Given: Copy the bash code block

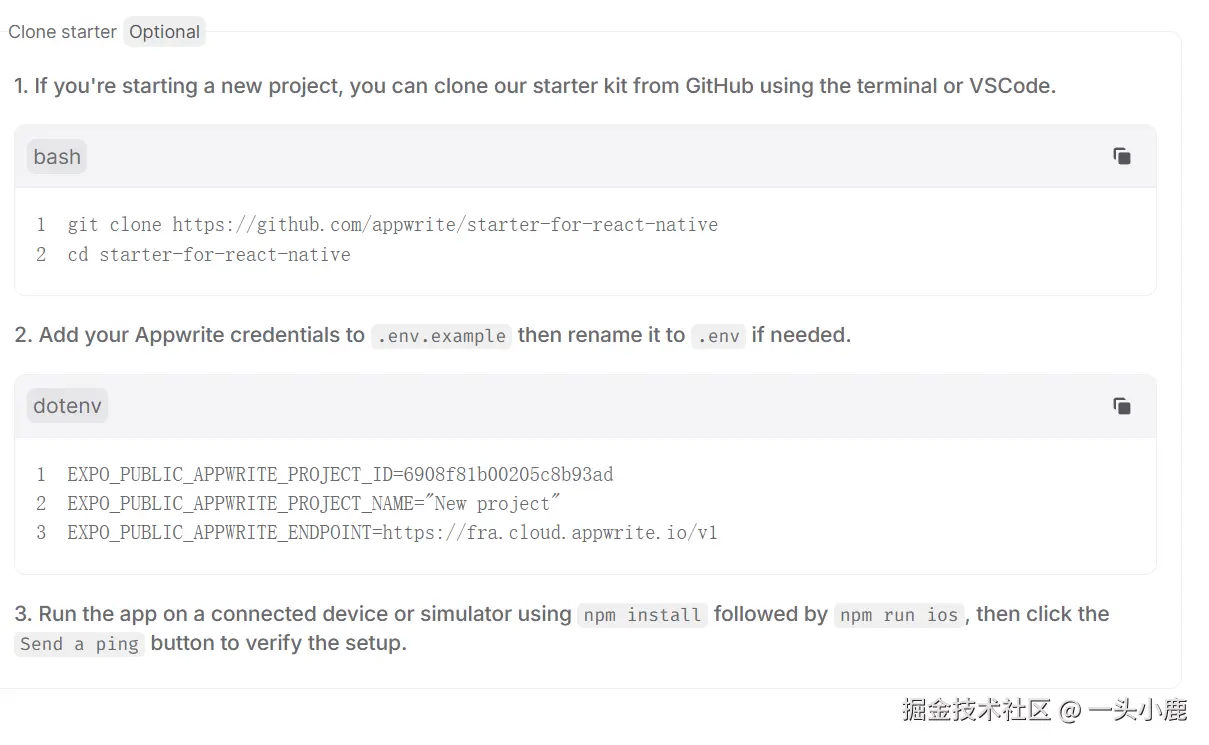Looking at the screenshot, I should click(1122, 156).
